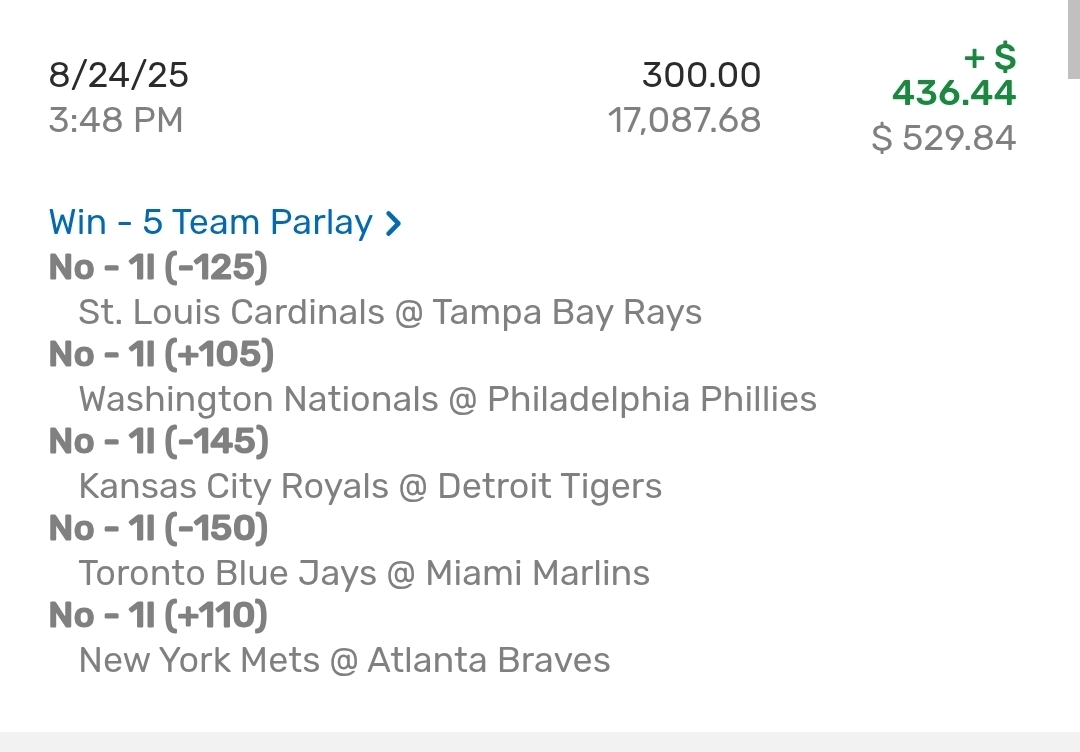Screen dimensions: 1080x752
Task: Select the No - 1I (-150) leg
Action: 158,528
